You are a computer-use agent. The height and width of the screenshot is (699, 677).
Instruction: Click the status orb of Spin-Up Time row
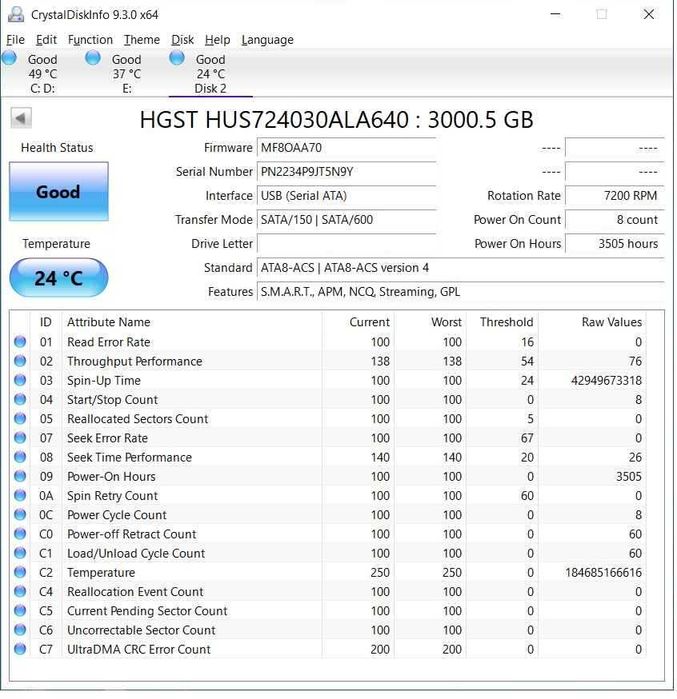[20, 380]
